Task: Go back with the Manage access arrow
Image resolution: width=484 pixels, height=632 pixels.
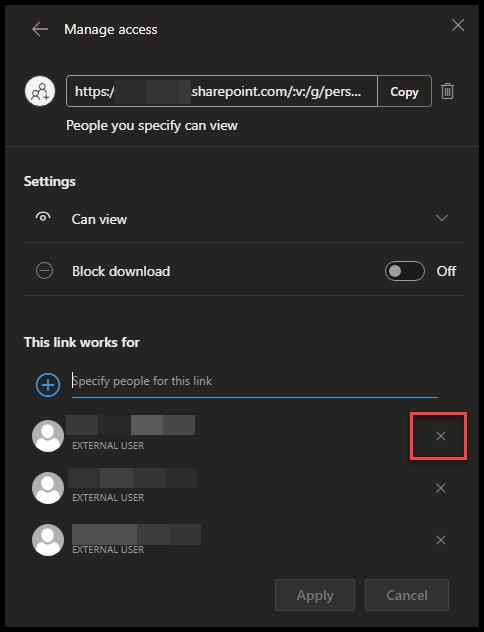Action: [x=40, y=29]
